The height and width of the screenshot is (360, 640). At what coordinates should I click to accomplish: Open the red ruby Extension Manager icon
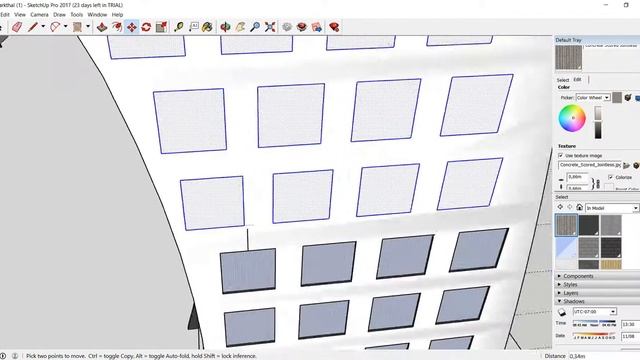tap(334, 27)
